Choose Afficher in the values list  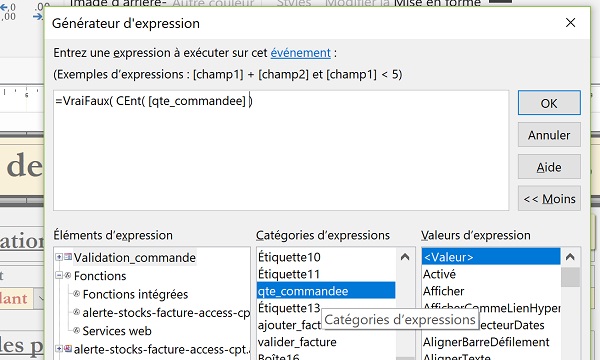(443, 291)
